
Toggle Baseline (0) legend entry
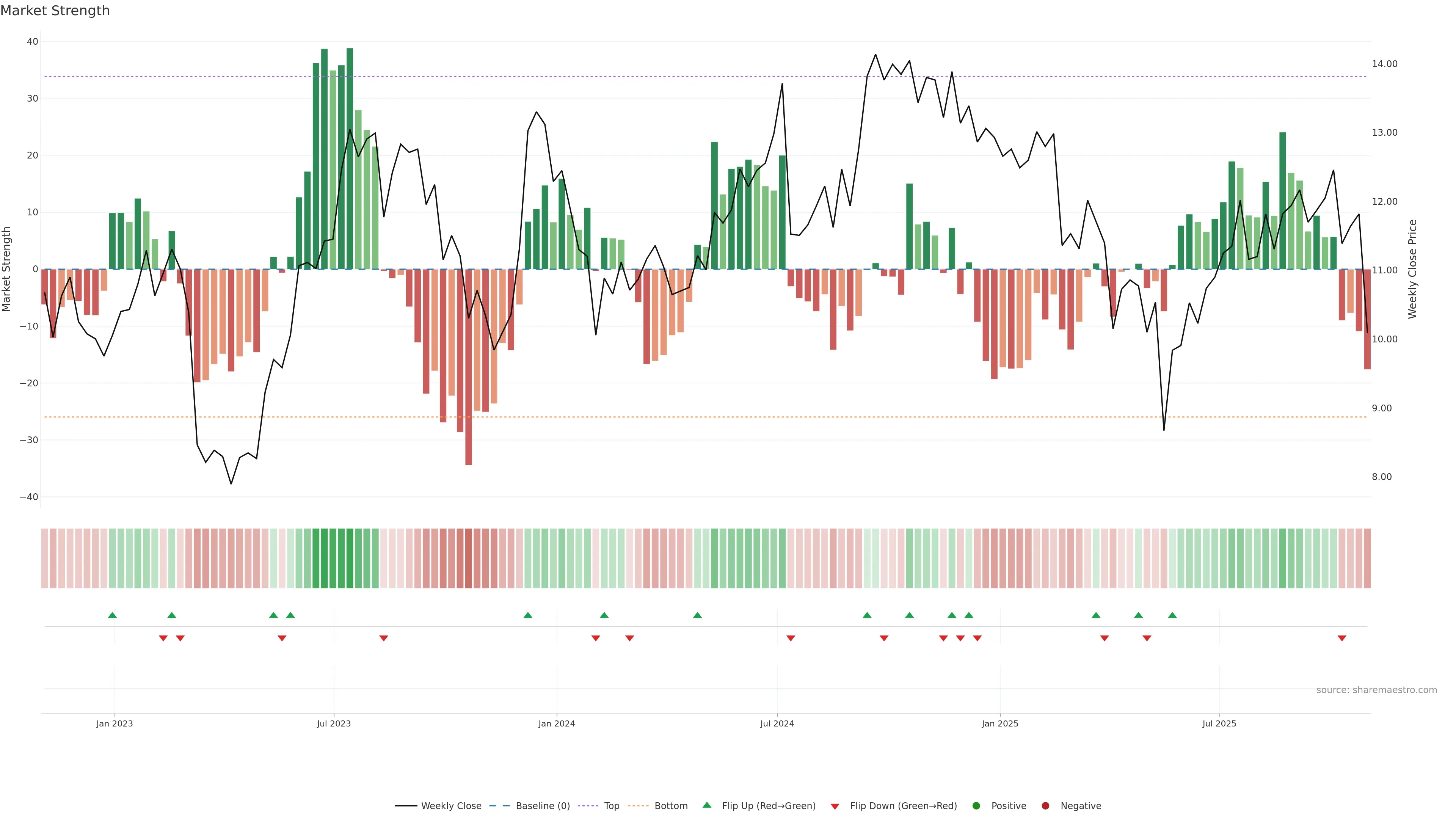542,806
